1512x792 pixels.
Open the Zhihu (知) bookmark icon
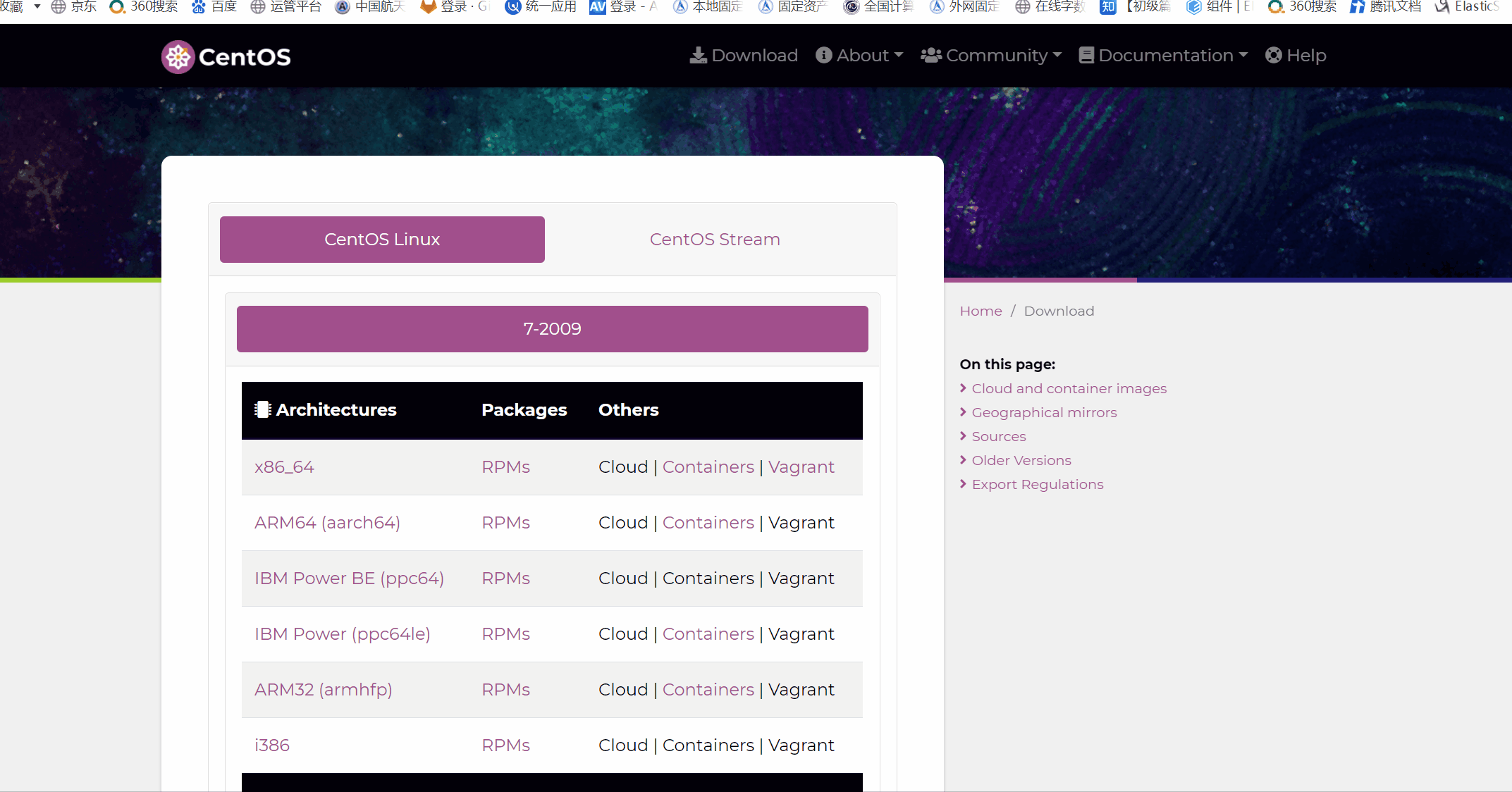click(1108, 6)
